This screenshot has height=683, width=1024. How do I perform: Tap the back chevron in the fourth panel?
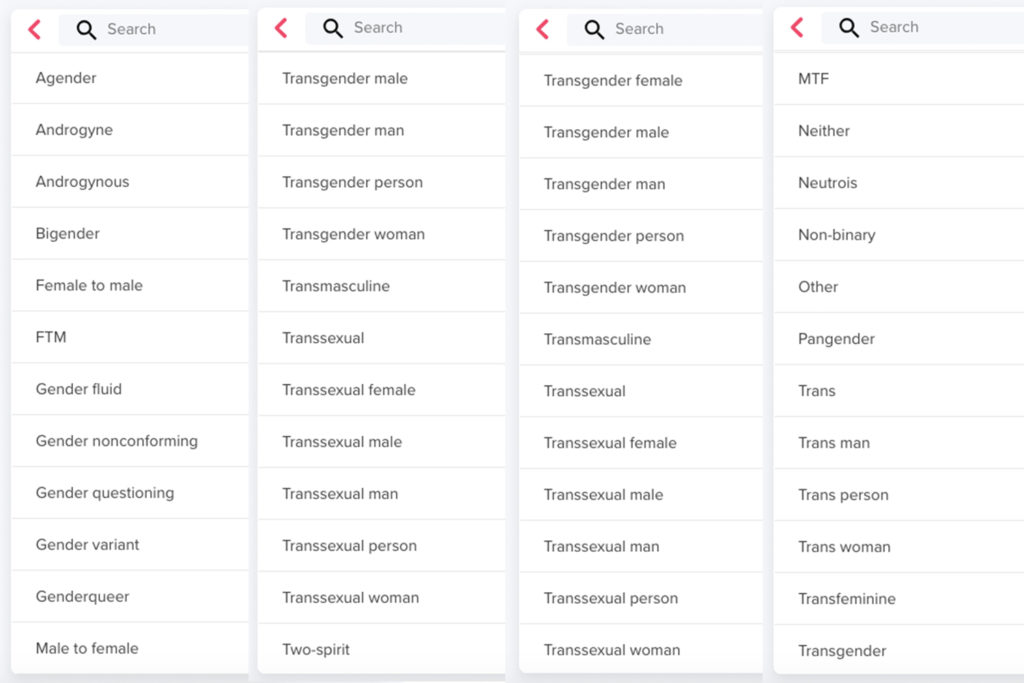[797, 27]
